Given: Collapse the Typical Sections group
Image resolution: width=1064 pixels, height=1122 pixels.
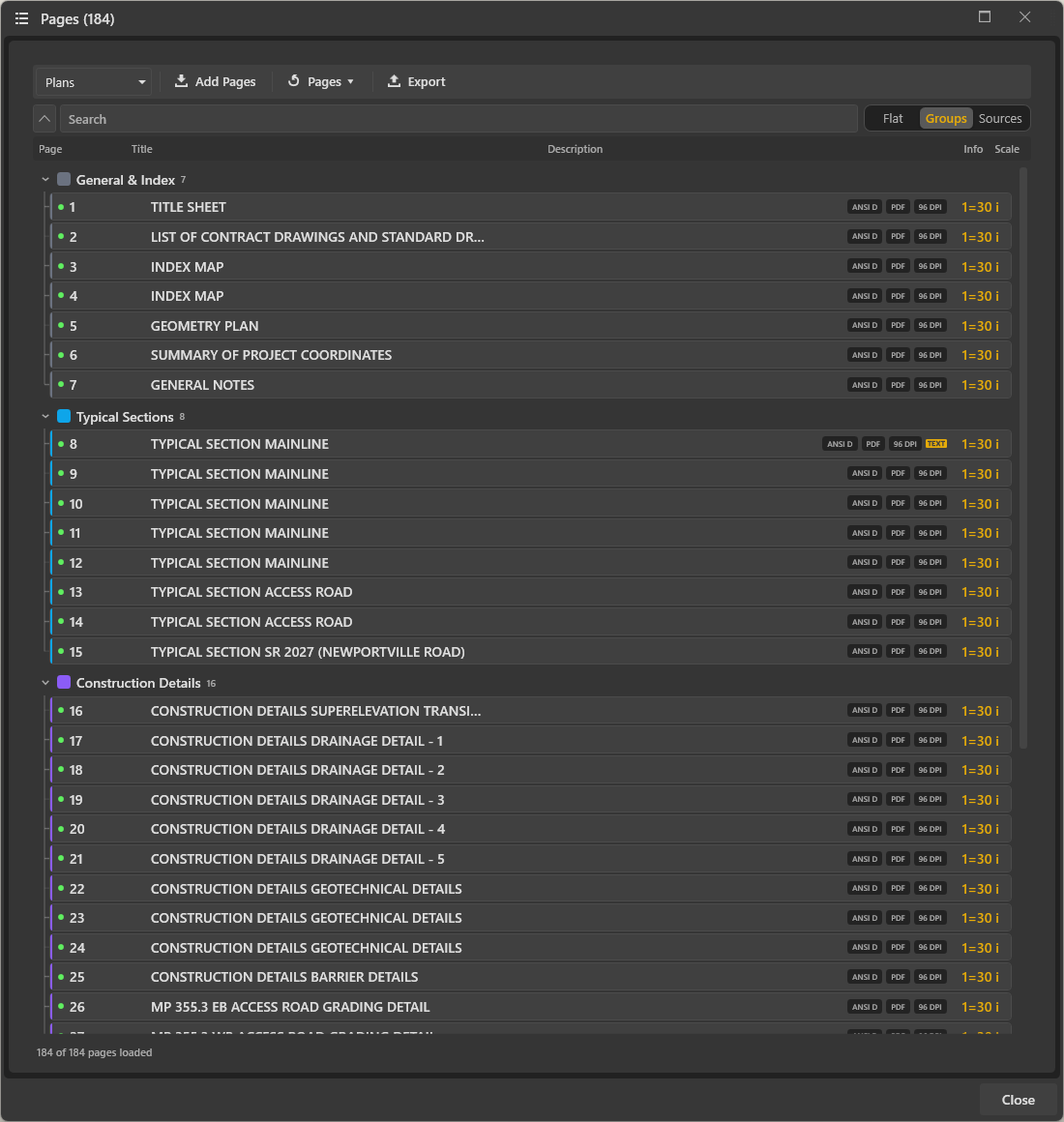Looking at the screenshot, I should click(45, 417).
